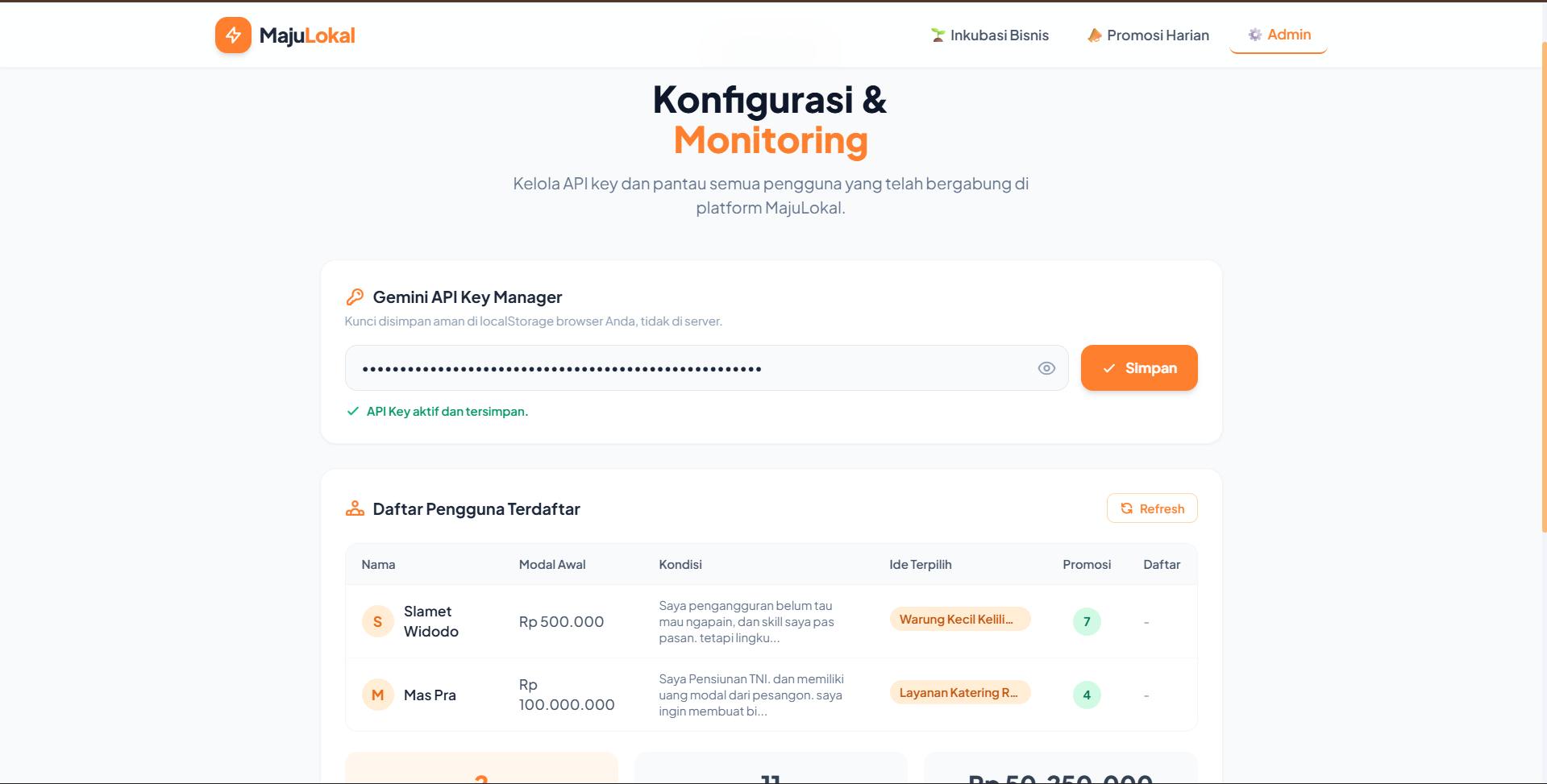This screenshot has width=1547, height=784.
Task: Click the M avatar for Mas Pra
Action: coord(377,695)
